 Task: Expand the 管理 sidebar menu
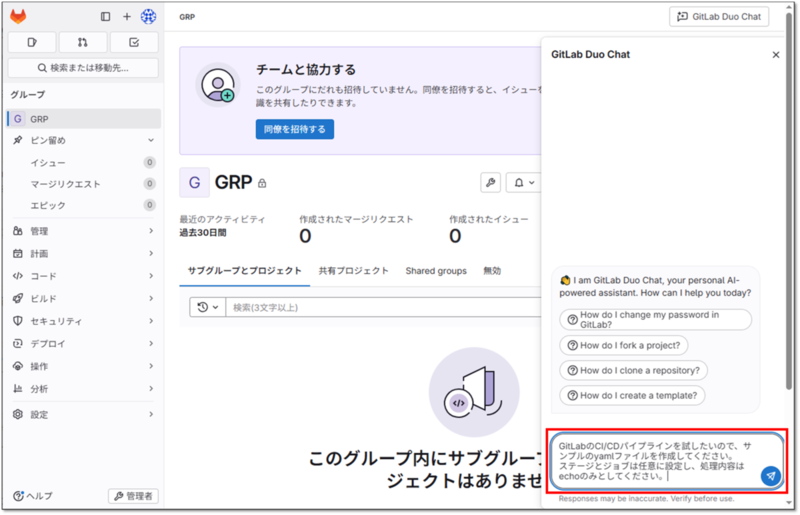point(84,231)
